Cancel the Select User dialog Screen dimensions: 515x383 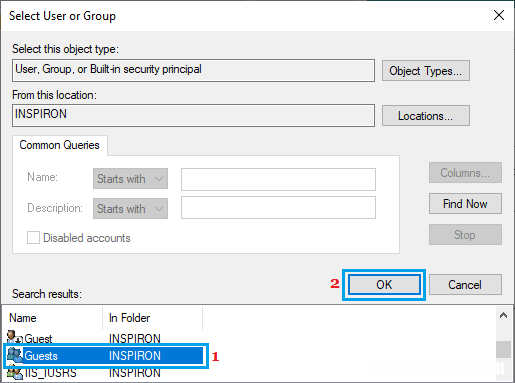(x=465, y=284)
